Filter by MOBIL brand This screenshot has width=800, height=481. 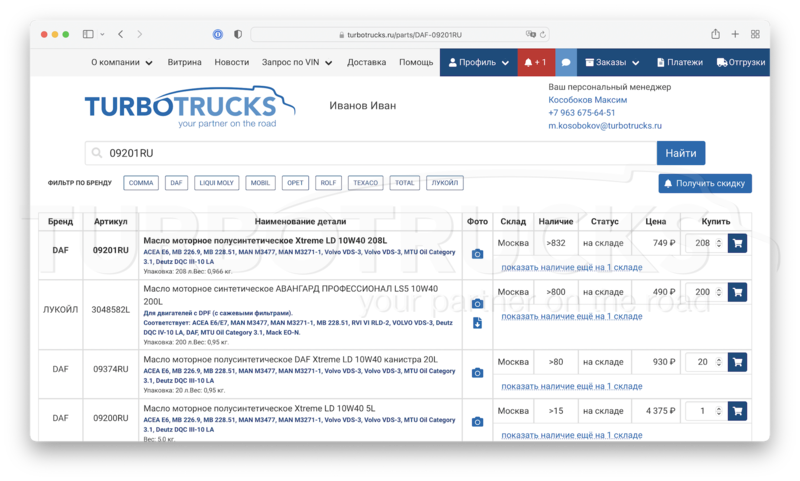pos(260,183)
